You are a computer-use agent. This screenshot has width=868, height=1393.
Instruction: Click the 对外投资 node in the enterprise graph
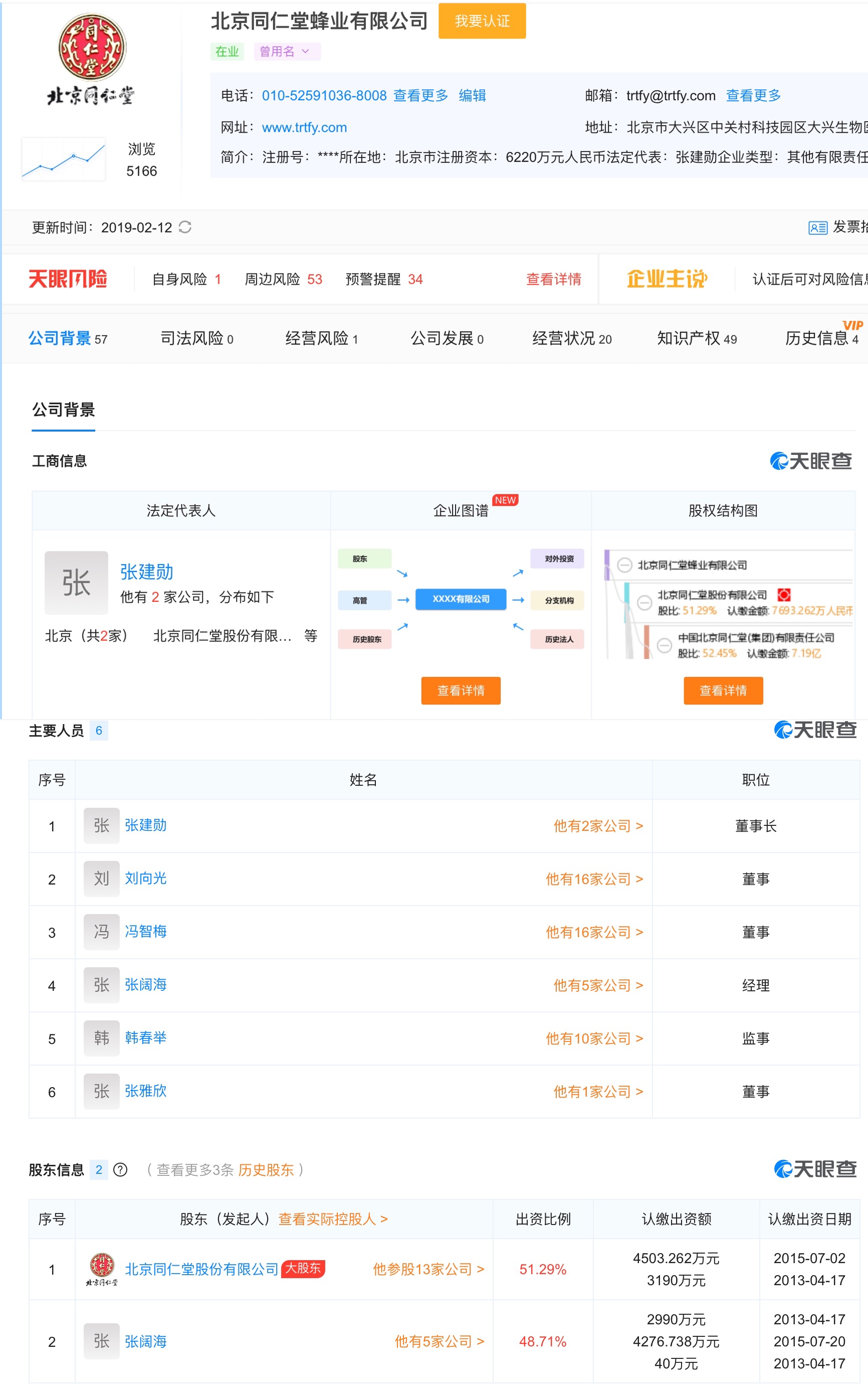click(x=557, y=558)
